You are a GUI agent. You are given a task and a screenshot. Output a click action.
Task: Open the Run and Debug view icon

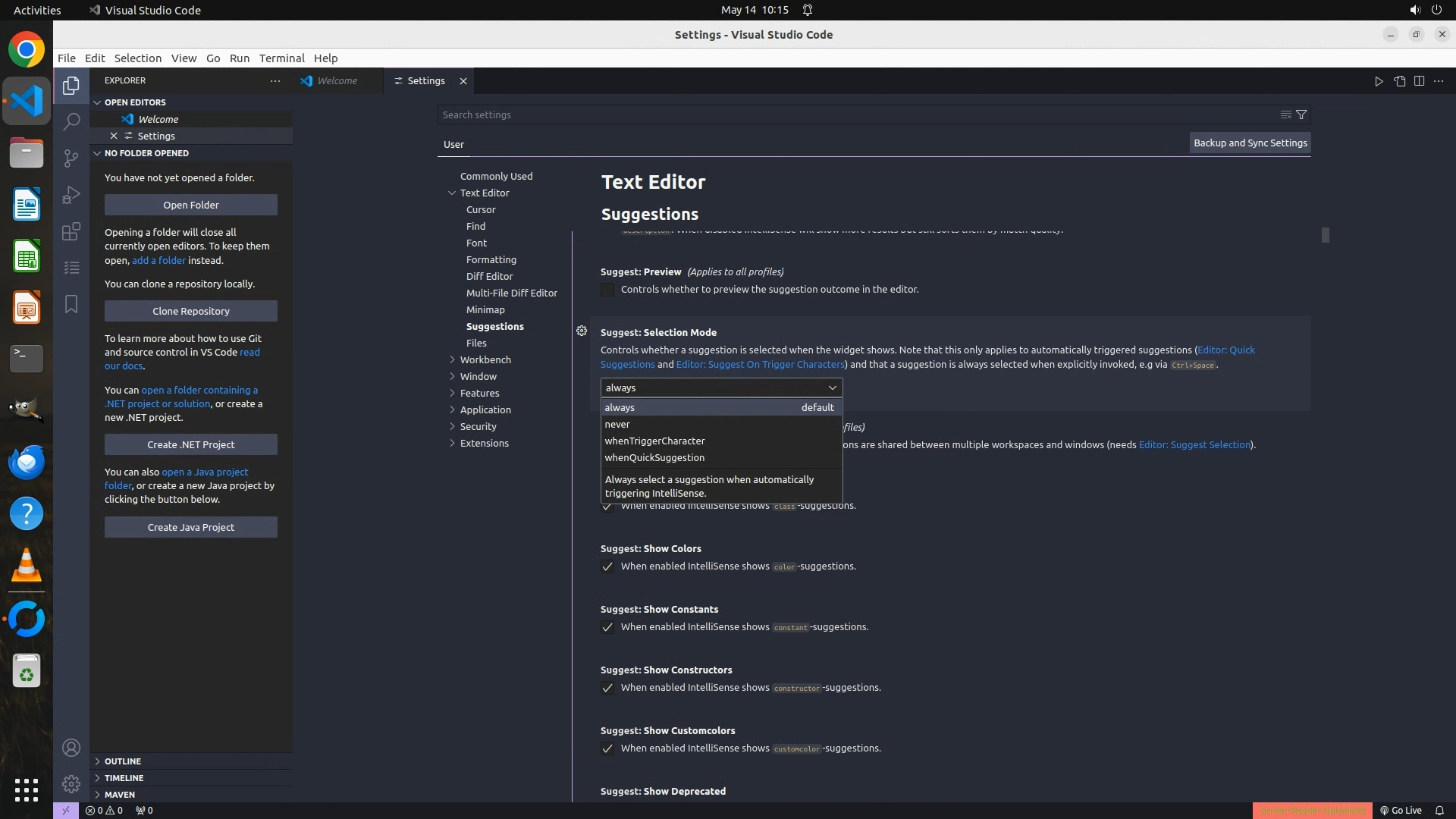point(71,195)
